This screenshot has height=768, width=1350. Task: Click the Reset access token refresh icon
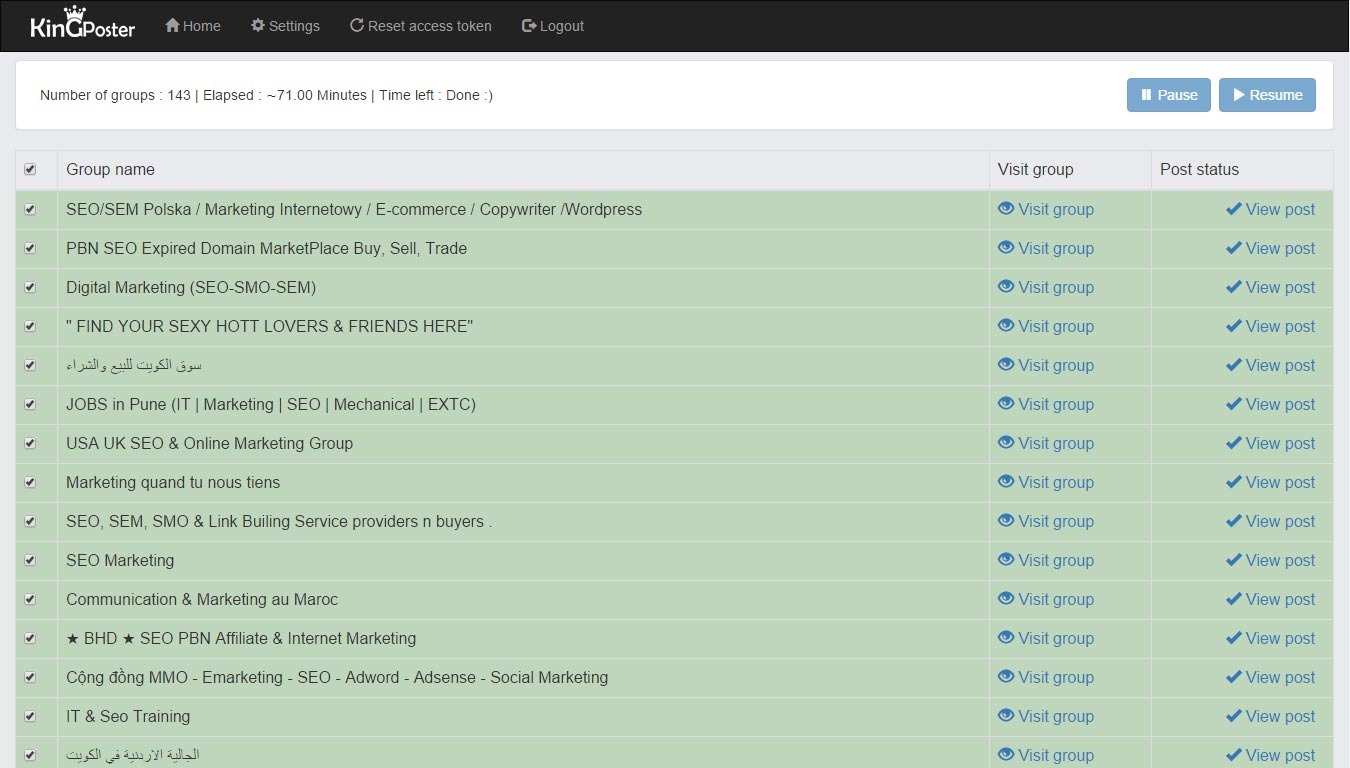coord(356,25)
